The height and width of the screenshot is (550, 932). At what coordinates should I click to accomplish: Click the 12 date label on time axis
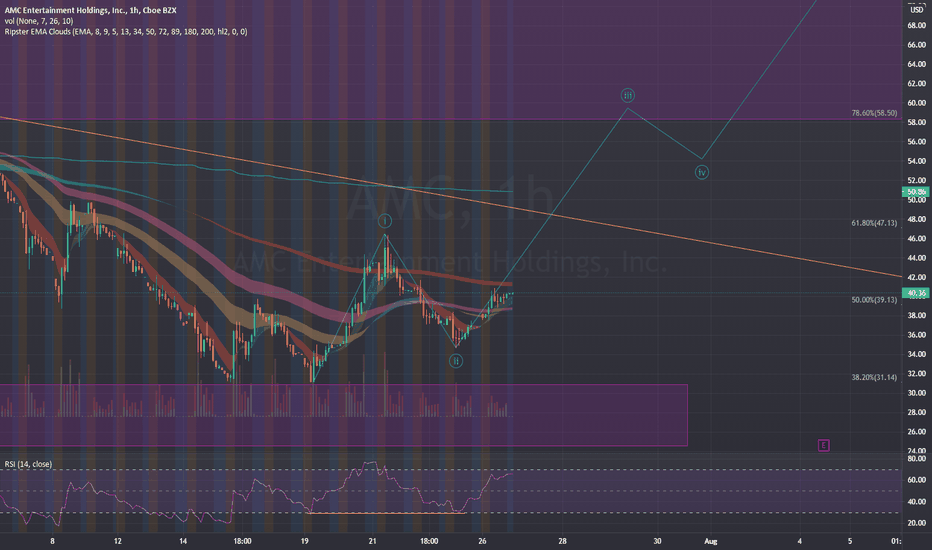[118, 541]
